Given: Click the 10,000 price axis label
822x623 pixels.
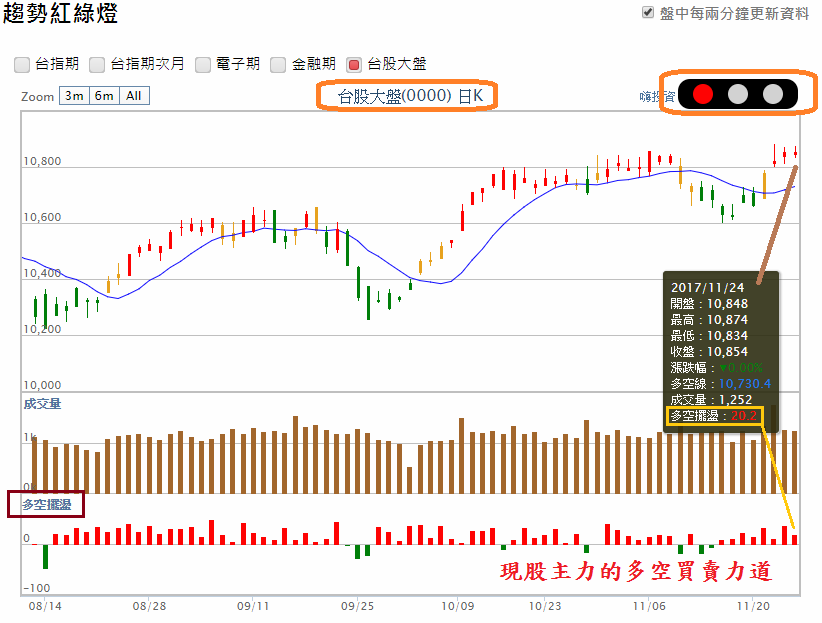Looking at the screenshot, I should [x=42, y=385].
